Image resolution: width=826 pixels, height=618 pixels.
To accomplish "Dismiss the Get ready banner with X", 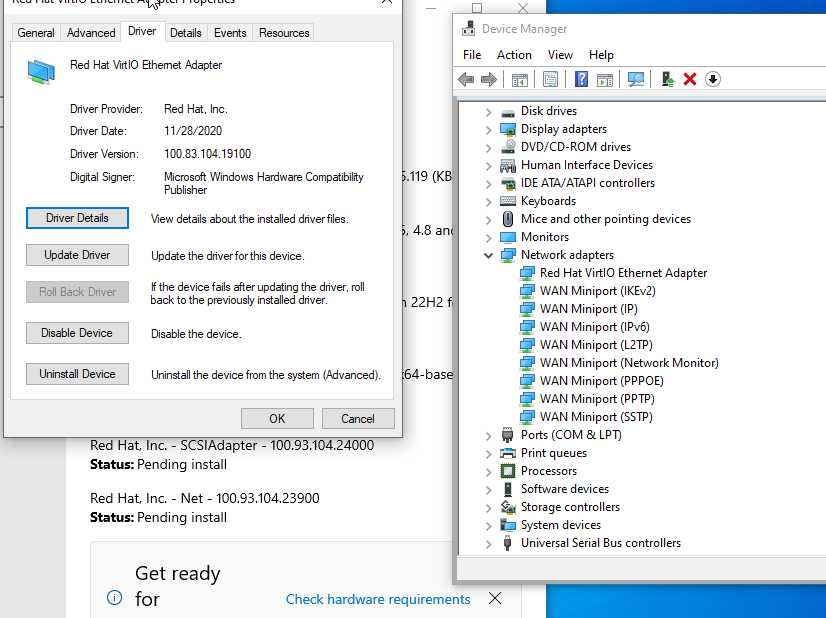I will (495, 598).
